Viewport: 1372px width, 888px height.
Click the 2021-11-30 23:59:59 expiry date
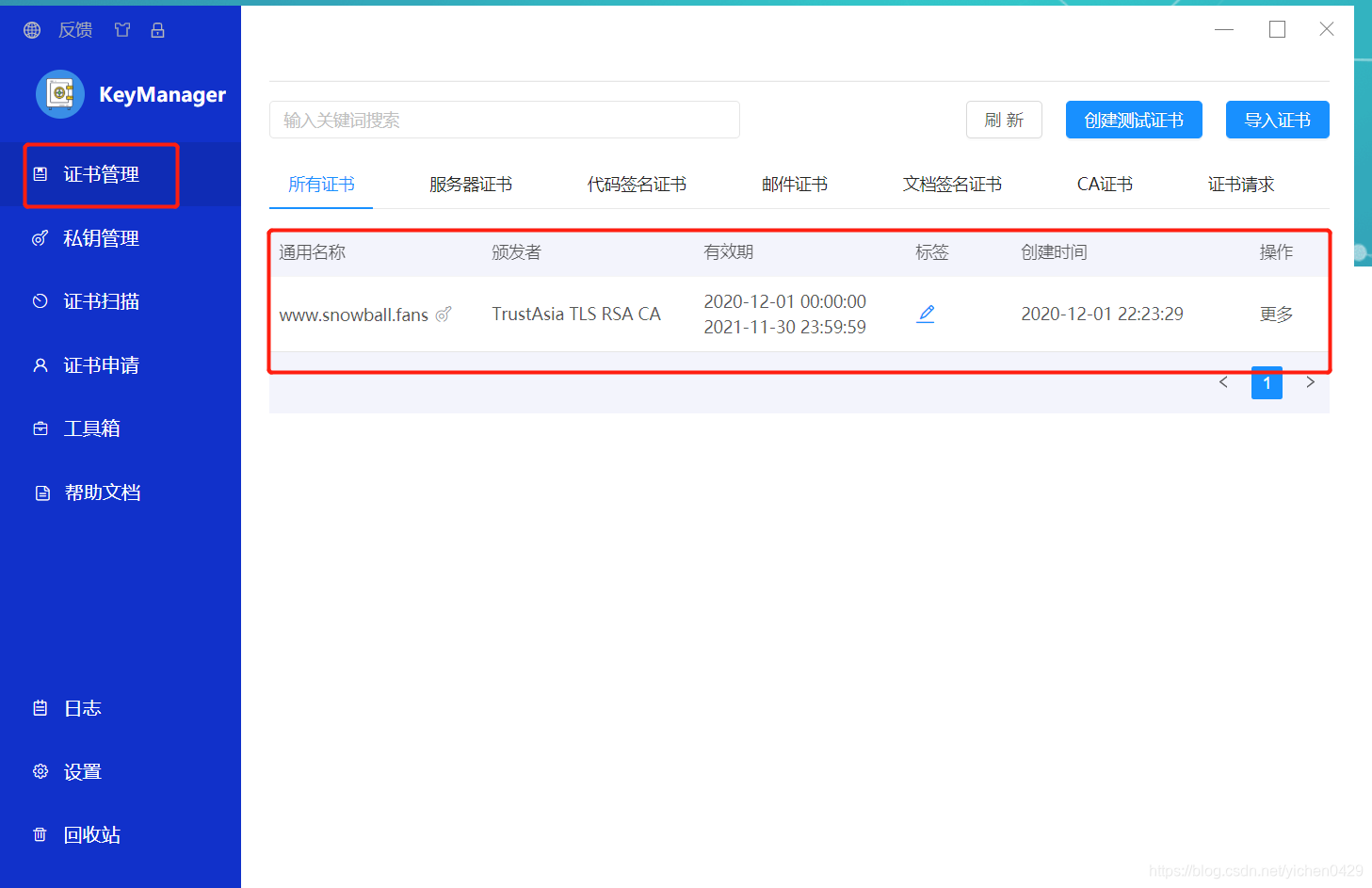point(785,327)
